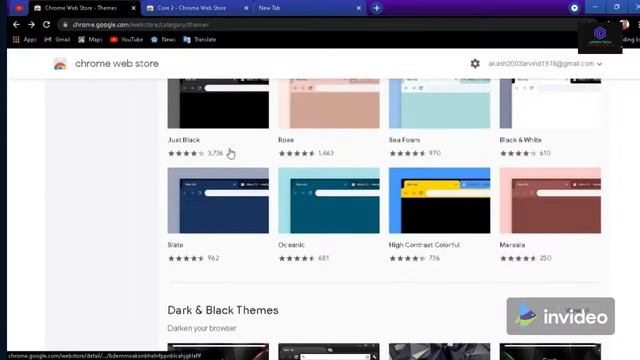Click Just Black star rating 3,736
640x360 pixels.
pos(195,153)
